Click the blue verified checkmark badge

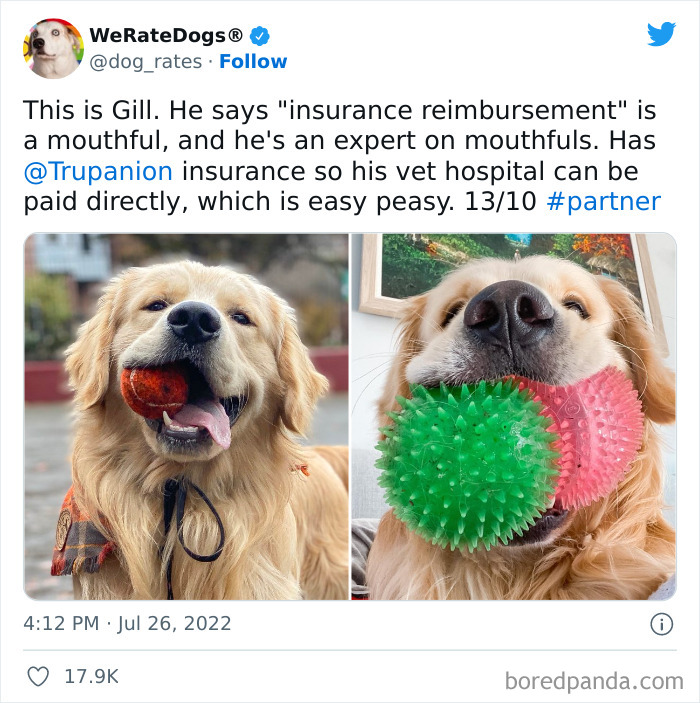(260, 36)
